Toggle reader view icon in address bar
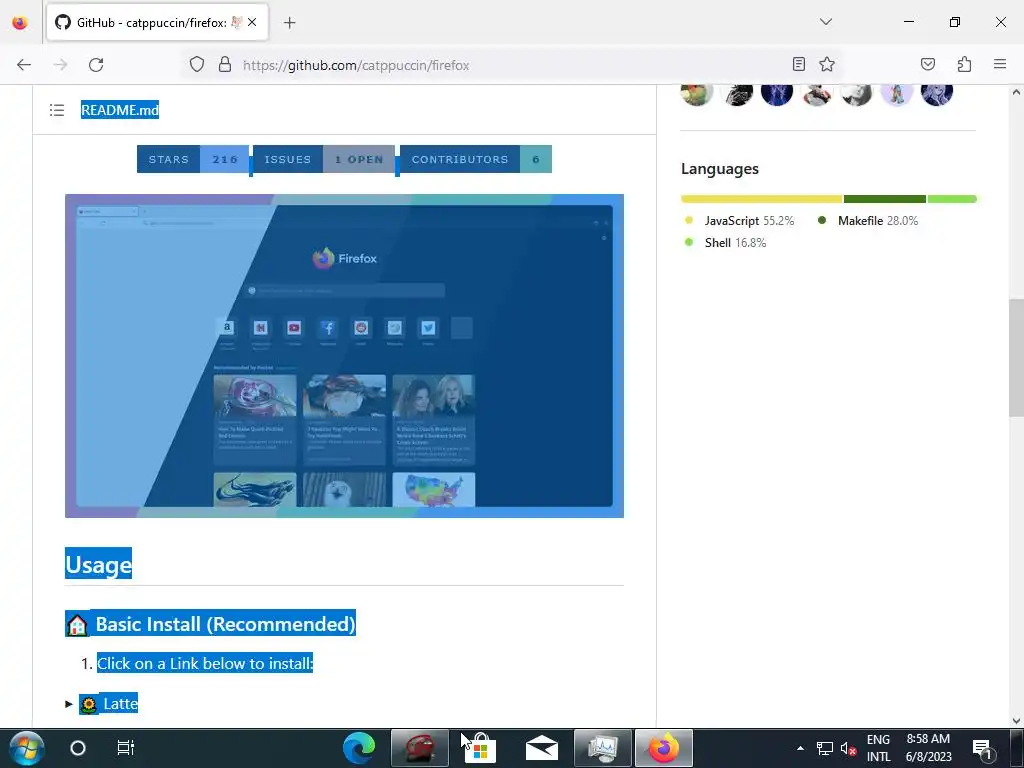This screenshot has width=1024, height=768. [799, 64]
